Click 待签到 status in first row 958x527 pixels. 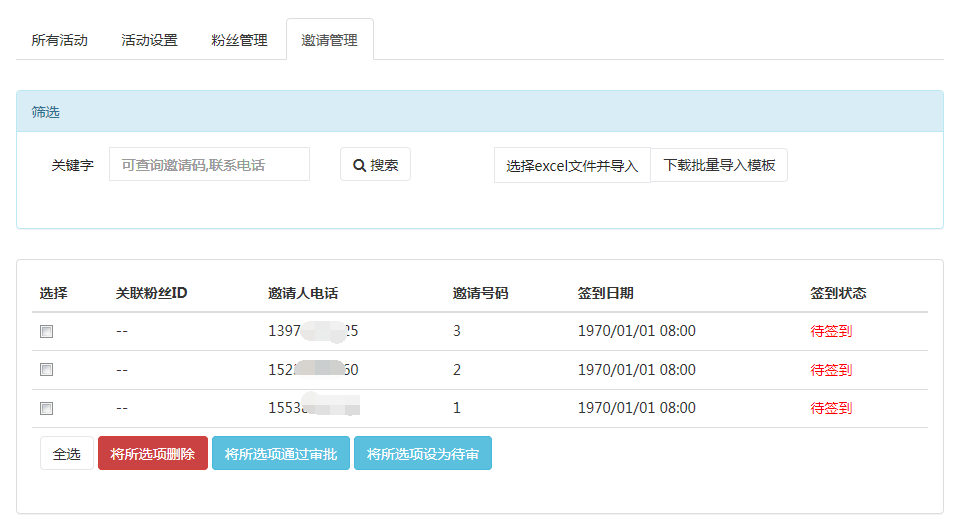point(831,331)
